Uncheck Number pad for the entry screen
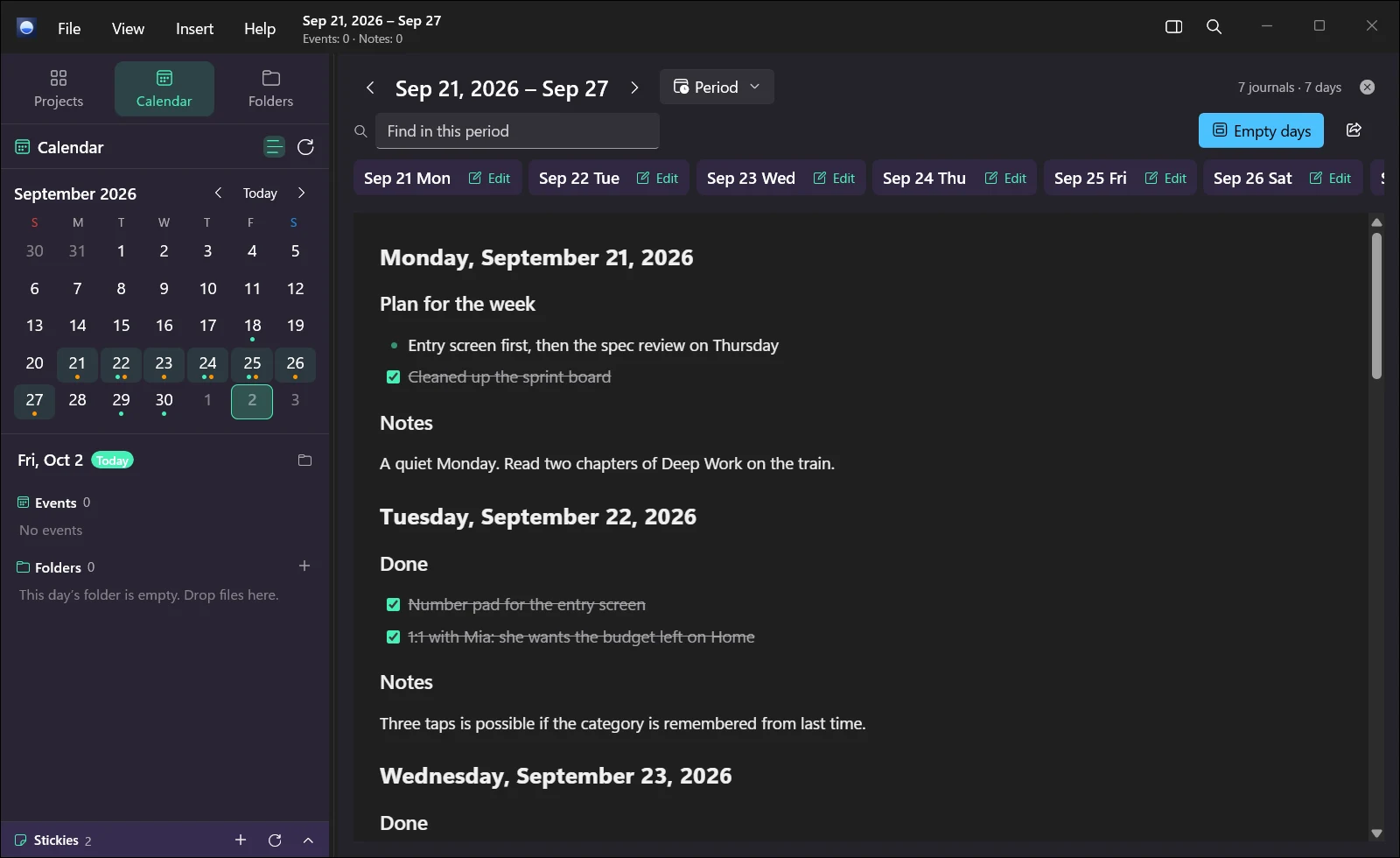 [x=394, y=605]
